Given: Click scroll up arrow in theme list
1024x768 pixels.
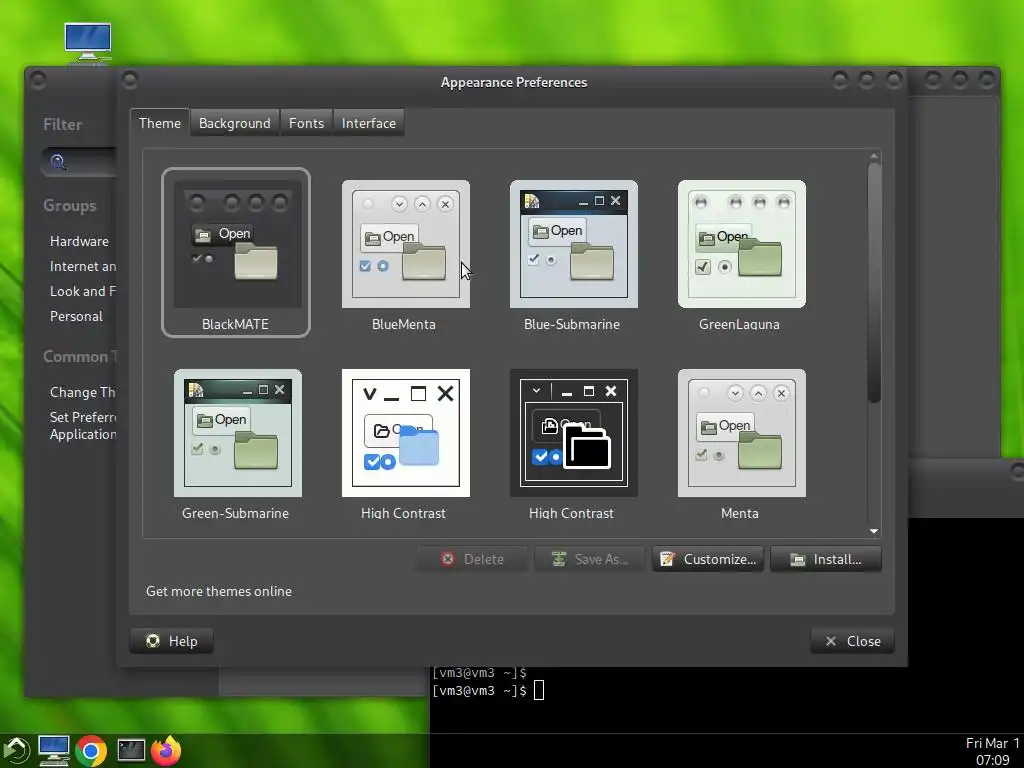Looking at the screenshot, I should click(x=874, y=157).
